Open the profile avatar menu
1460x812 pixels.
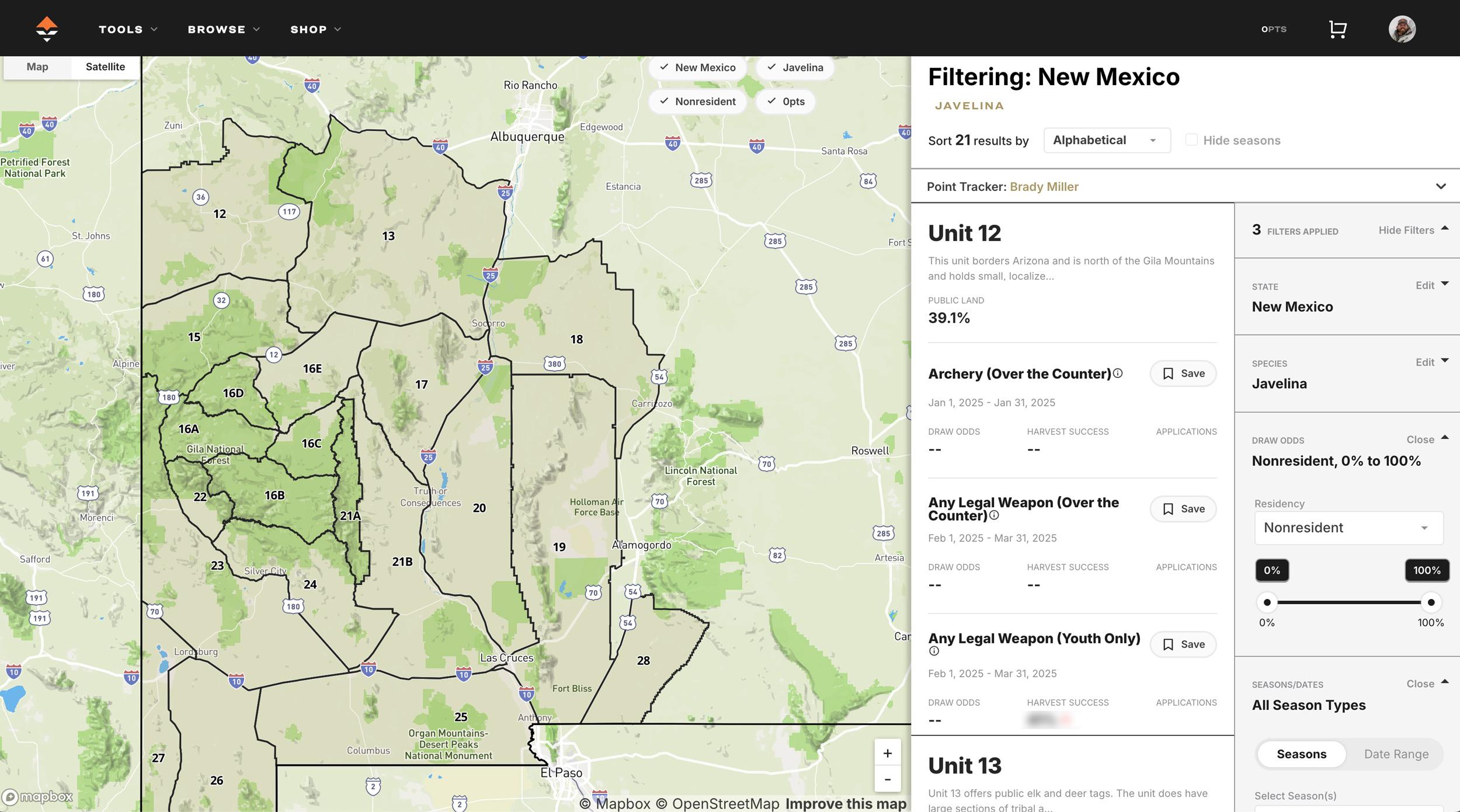tap(1403, 29)
